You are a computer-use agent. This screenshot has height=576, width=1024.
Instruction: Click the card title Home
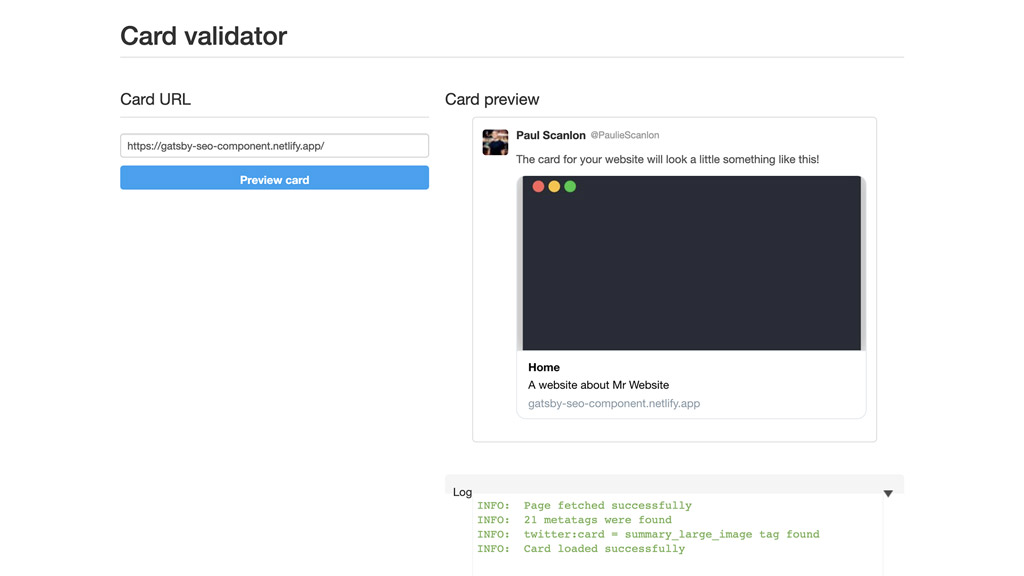(x=544, y=367)
